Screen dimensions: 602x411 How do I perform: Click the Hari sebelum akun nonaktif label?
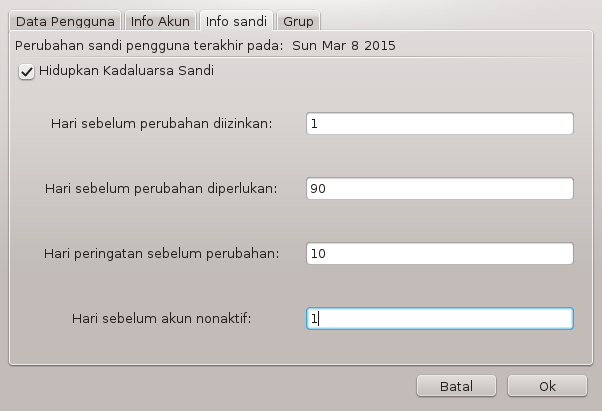[162, 319]
